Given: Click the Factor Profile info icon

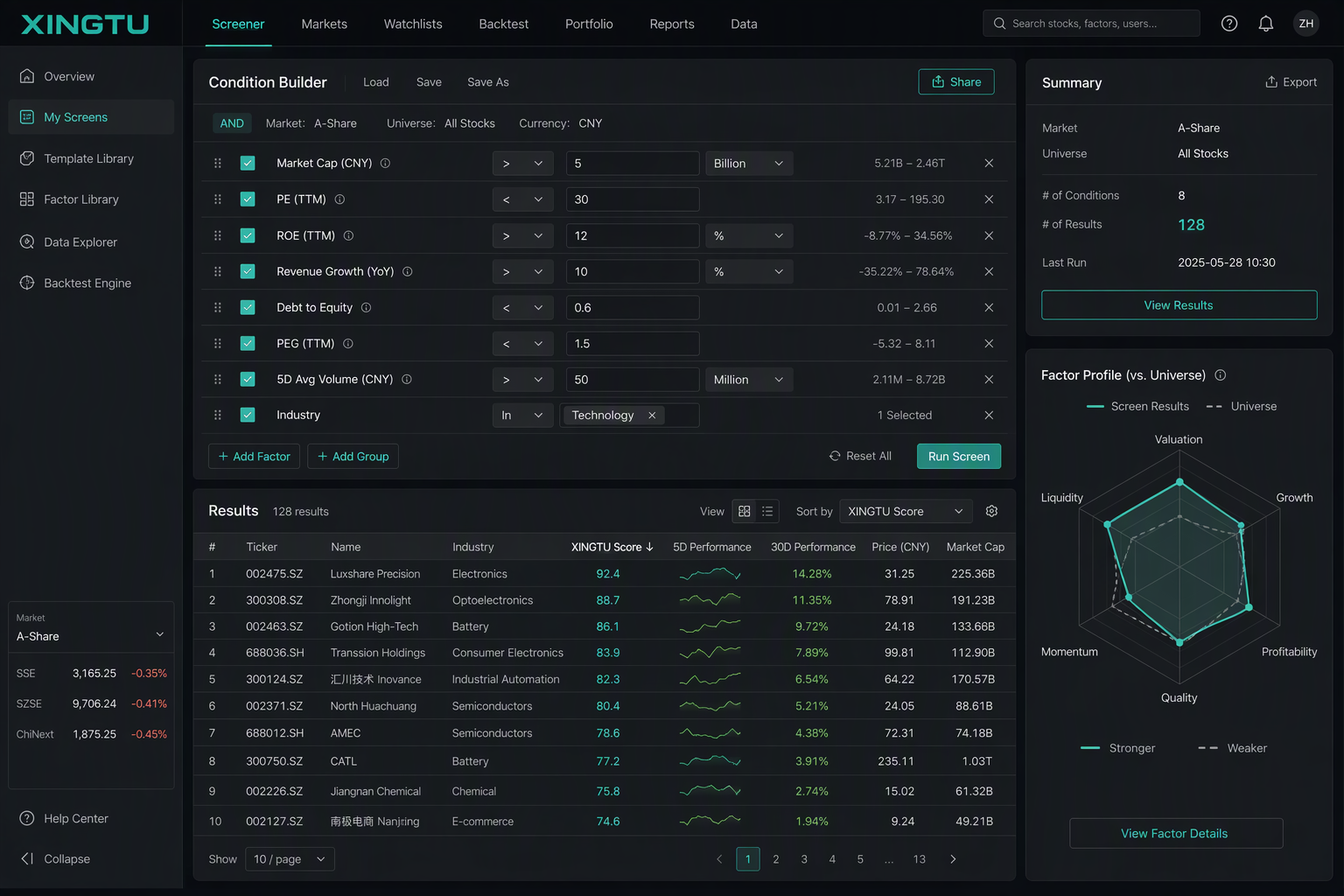Looking at the screenshot, I should tap(1221, 375).
